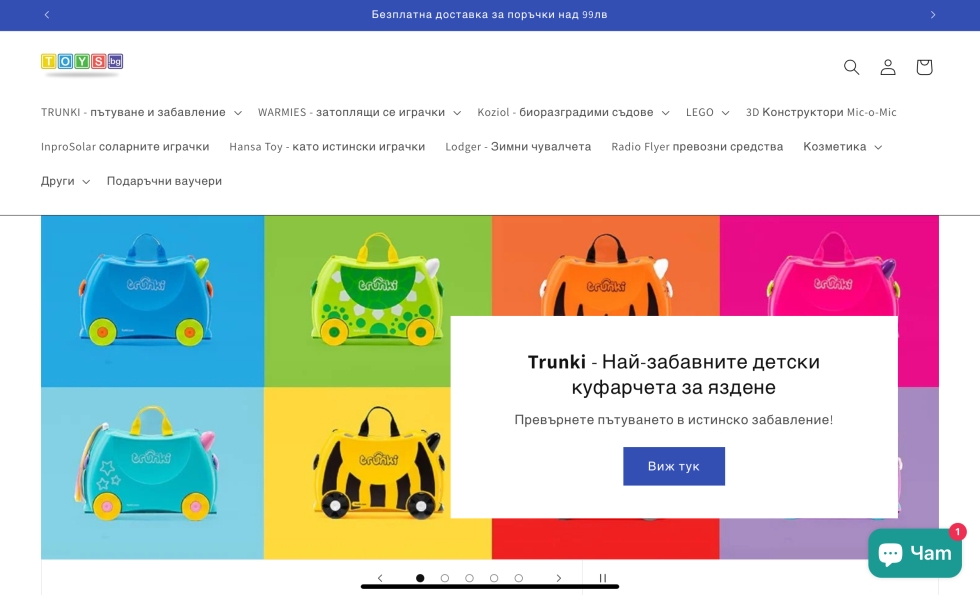
Task: Go to previous slide in slideshow
Action: coord(380,578)
